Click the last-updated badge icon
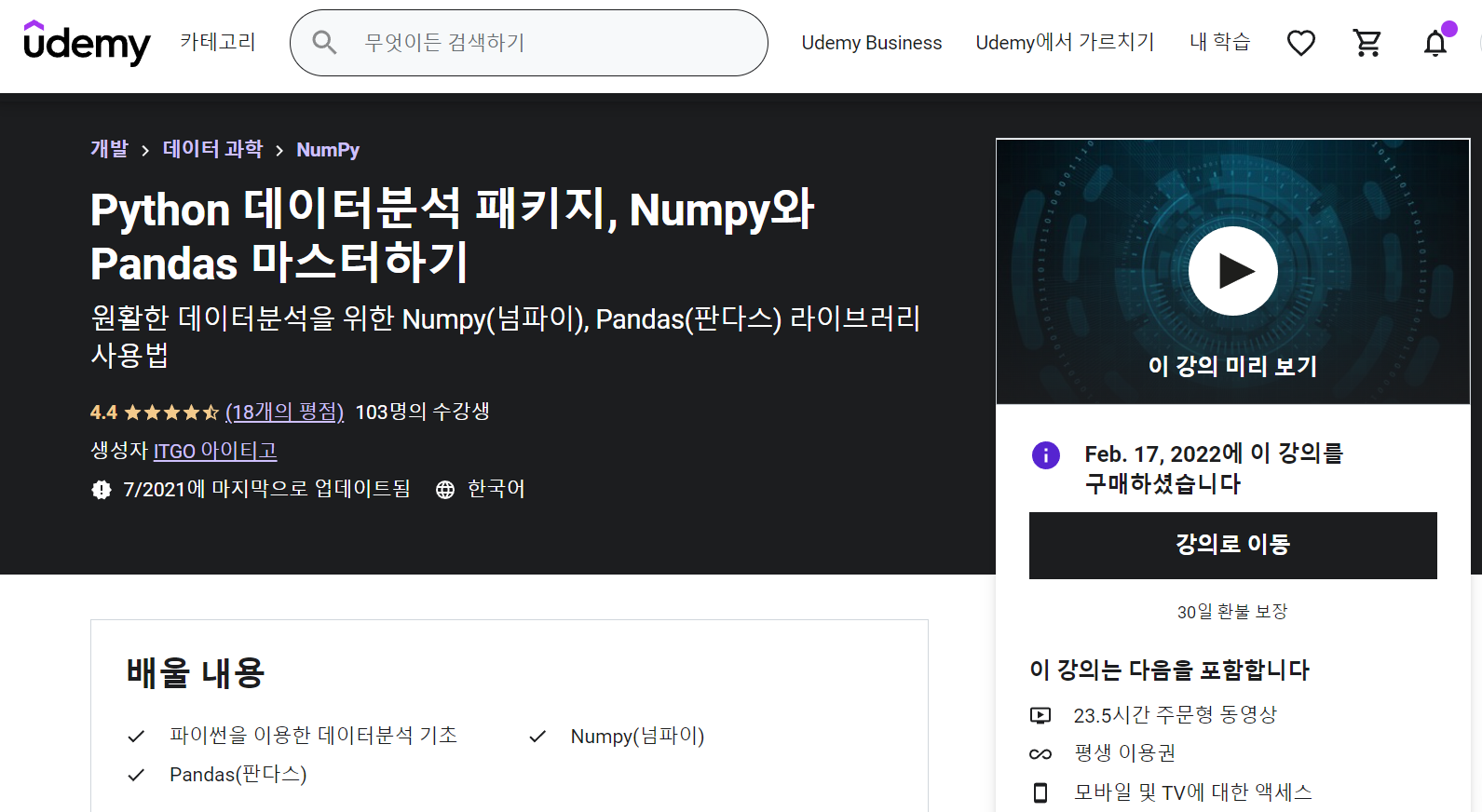The height and width of the screenshot is (812, 1482). click(102, 490)
